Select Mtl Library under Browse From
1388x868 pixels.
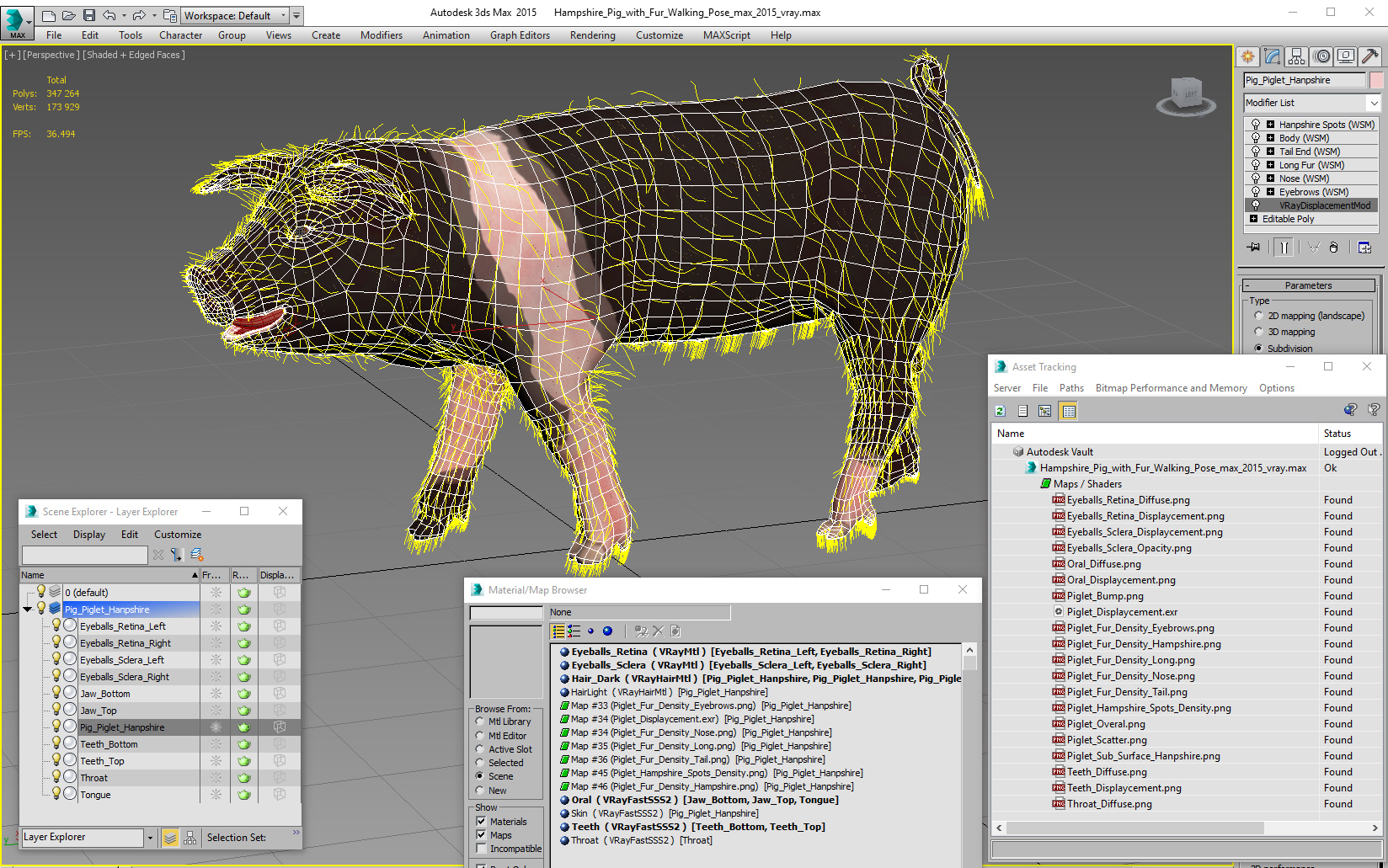pyautogui.click(x=479, y=722)
